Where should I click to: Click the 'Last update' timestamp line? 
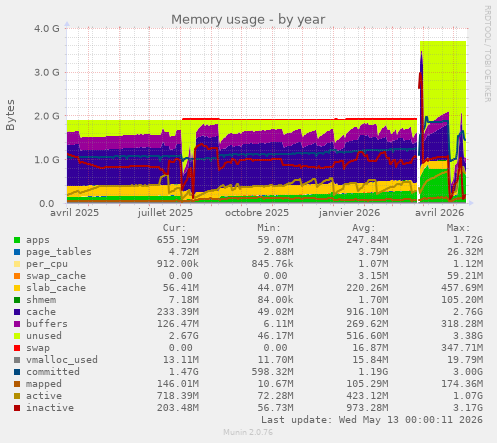tap(372, 420)
